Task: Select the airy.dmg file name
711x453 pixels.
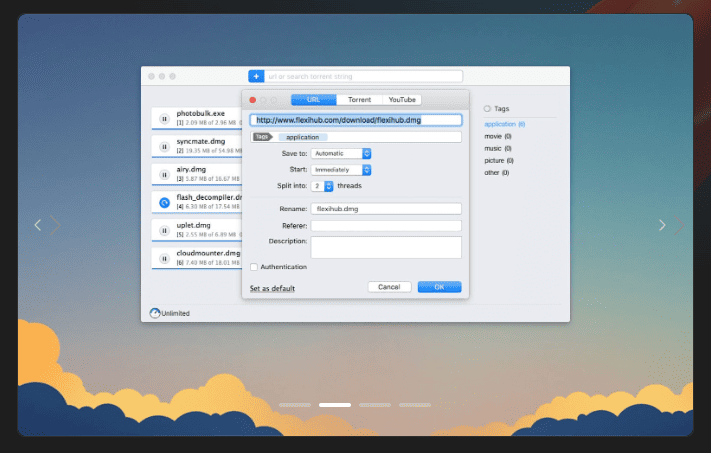Action: pos(191,170)
